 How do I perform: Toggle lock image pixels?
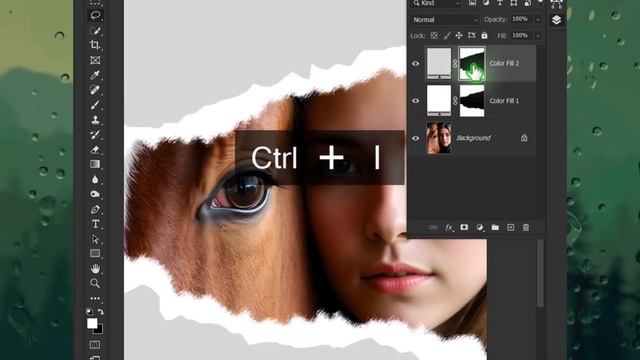[x=447, y=36]
